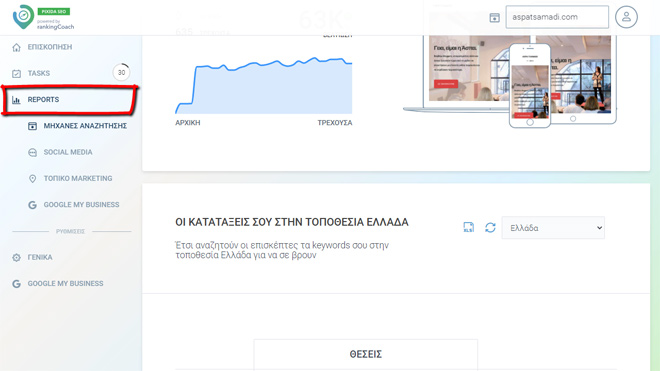The height and width of the screenshot is (371, 660).
Task: Click the rankingCoach logo
Action: pyautogui.click(x=43, y=17)
